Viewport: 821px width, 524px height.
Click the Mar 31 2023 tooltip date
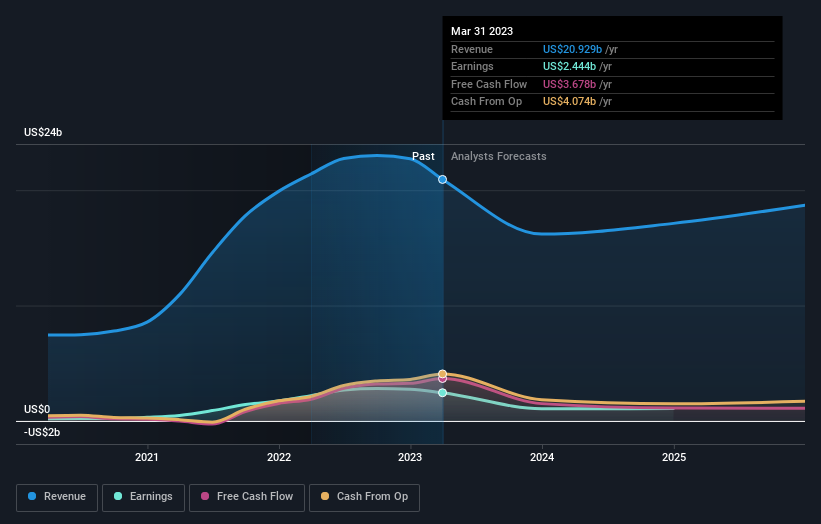click(x=482, y=31)
